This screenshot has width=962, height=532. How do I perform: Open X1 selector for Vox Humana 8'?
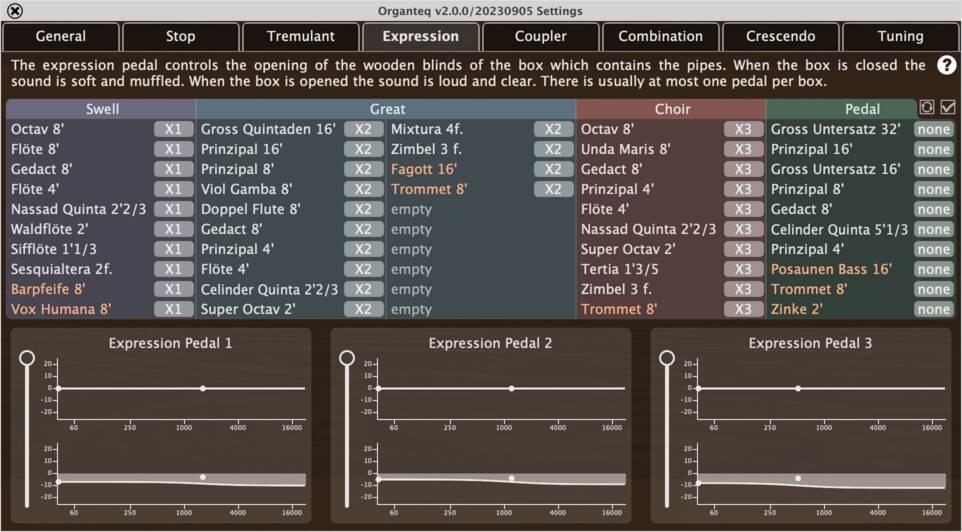[x=174, y=309]
